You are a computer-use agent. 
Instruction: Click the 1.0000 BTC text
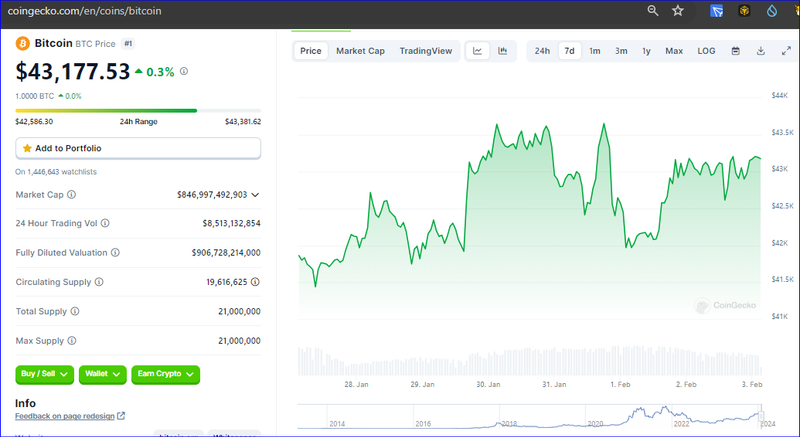(x=35, y=96)
